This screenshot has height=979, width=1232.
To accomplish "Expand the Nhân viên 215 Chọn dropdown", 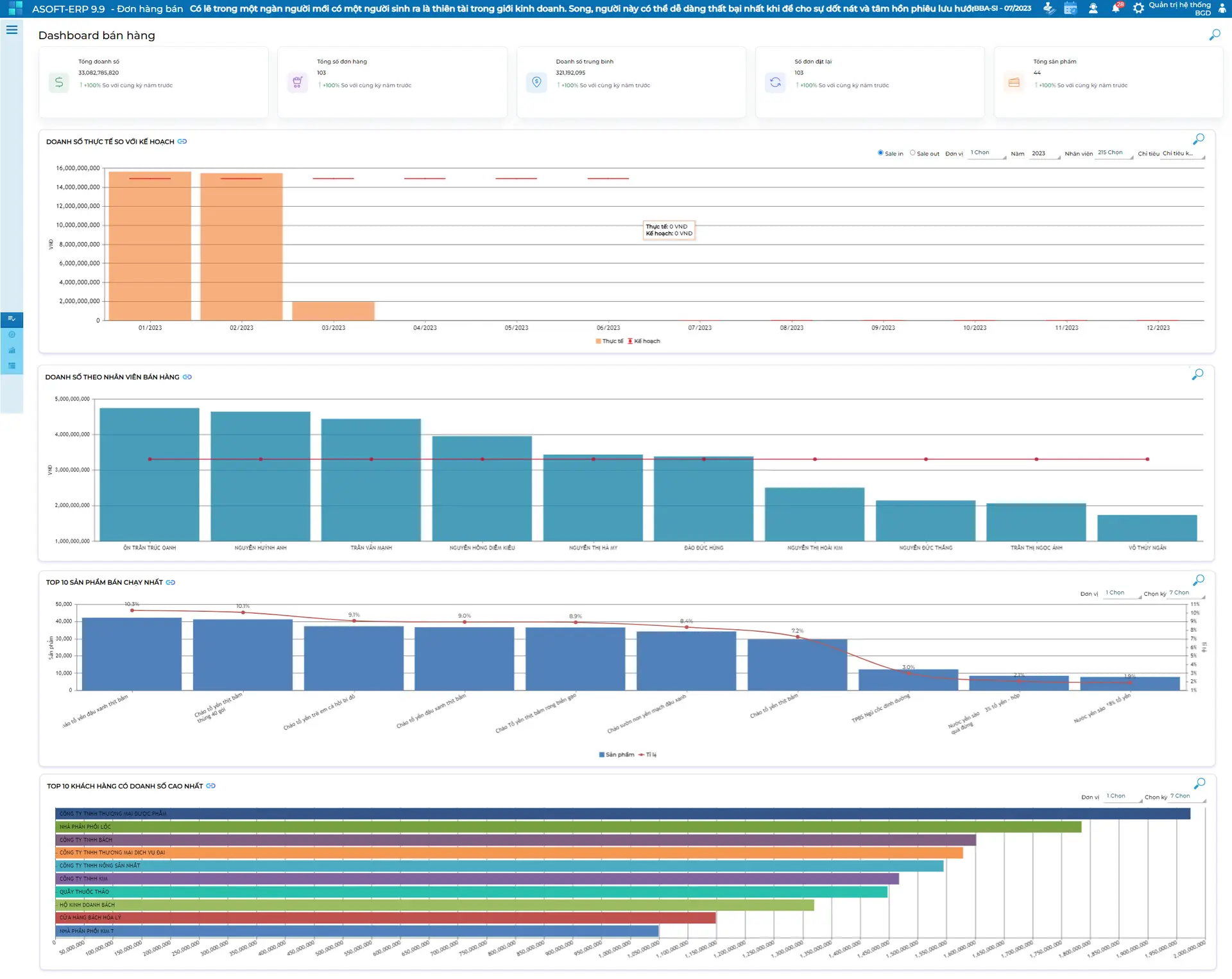I will click(x=1114, y=153).
